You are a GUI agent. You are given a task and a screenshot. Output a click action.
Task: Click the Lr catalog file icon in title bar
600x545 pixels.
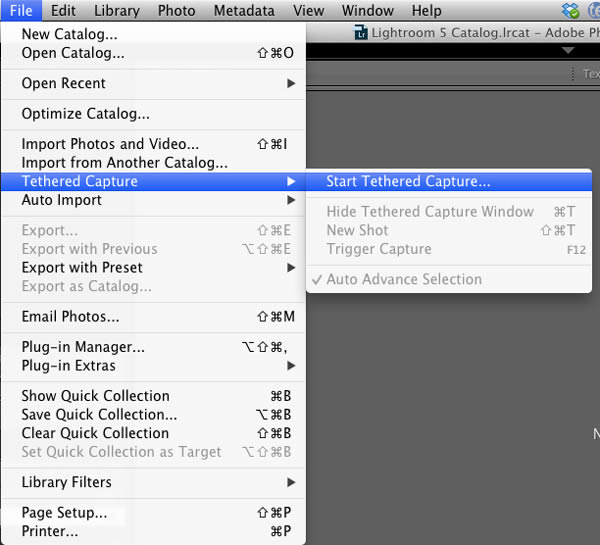(362, 32)
